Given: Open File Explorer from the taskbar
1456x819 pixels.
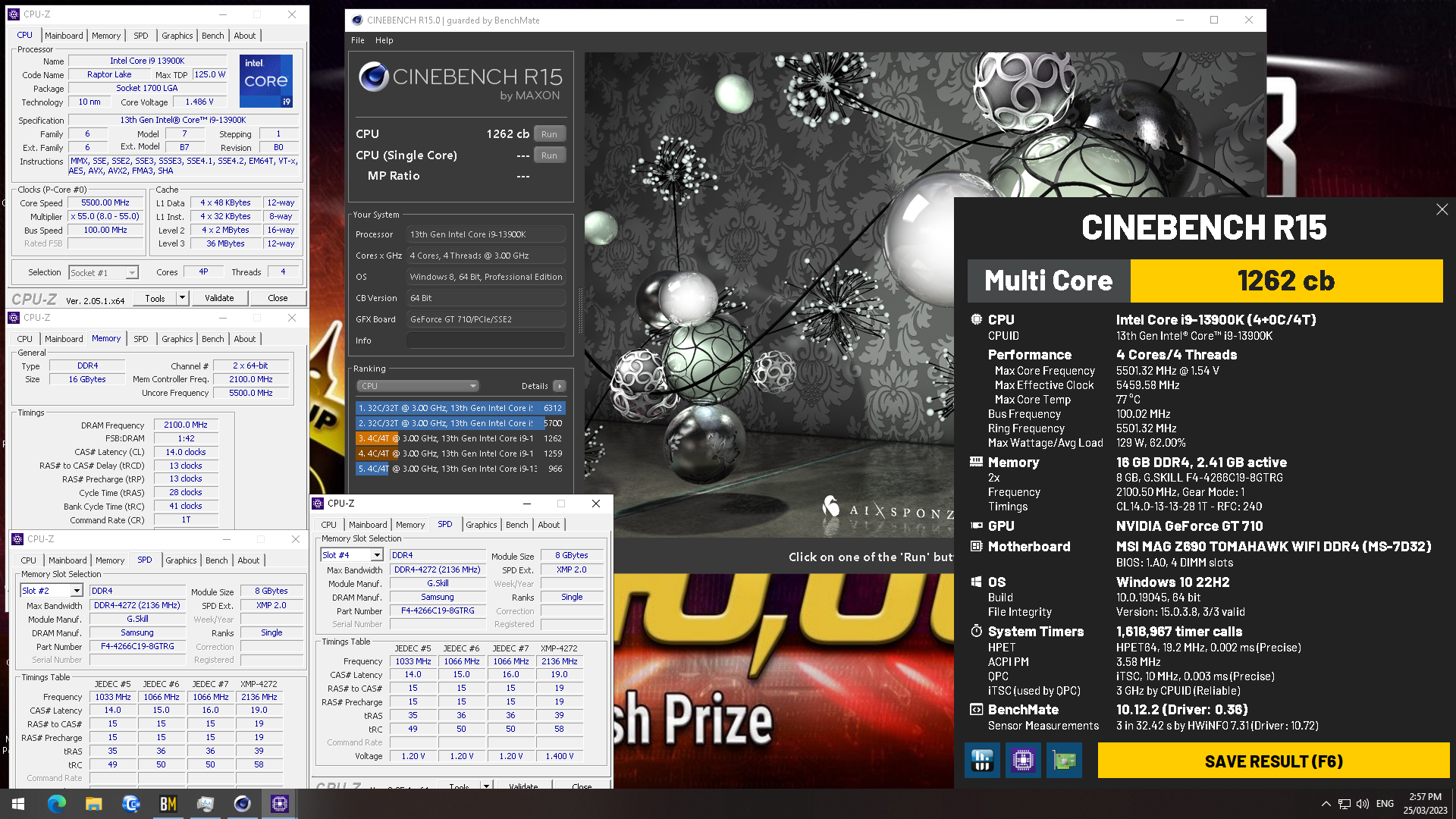Looking at the screenshot, I should pos(94,804).
